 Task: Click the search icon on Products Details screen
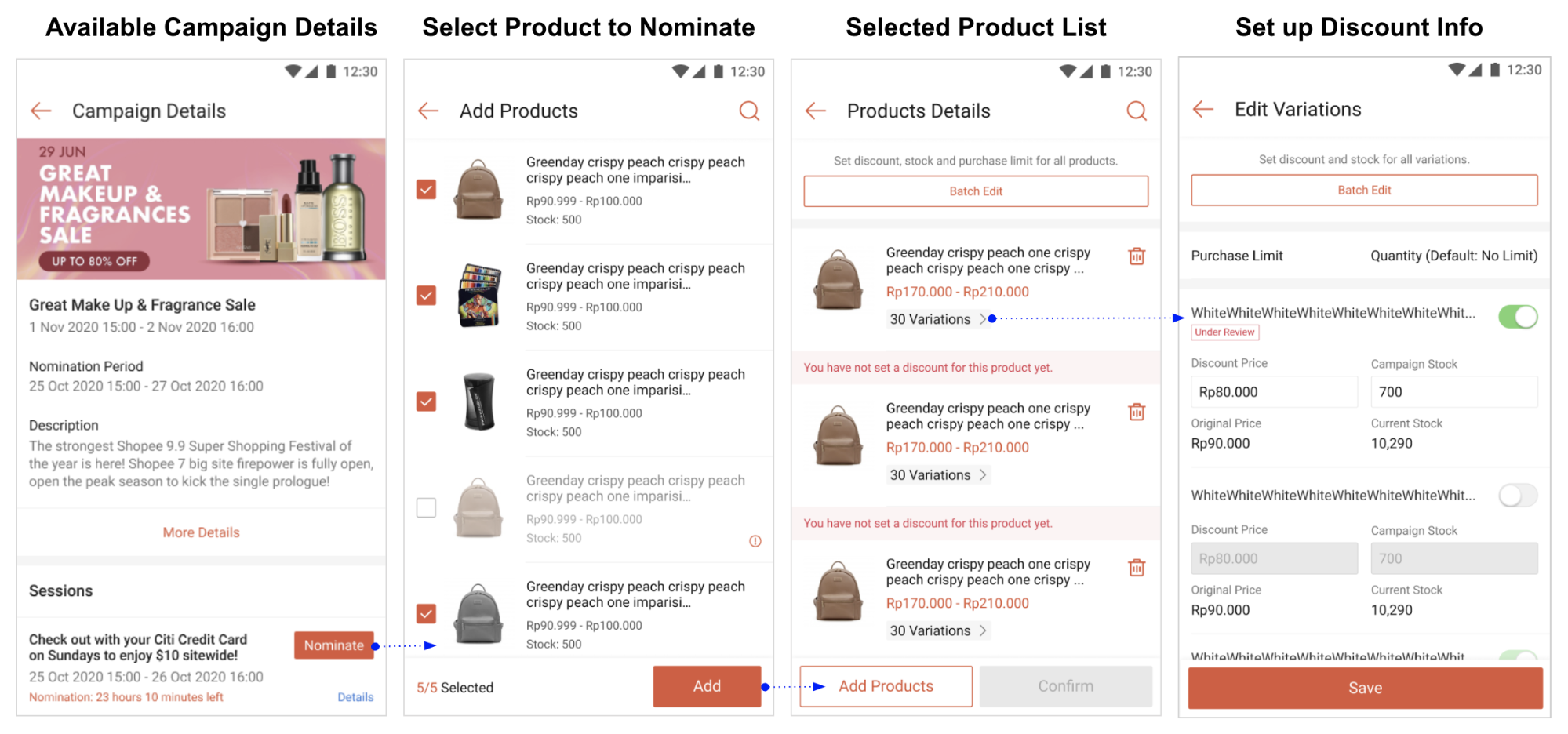[x=1137, y=111]
